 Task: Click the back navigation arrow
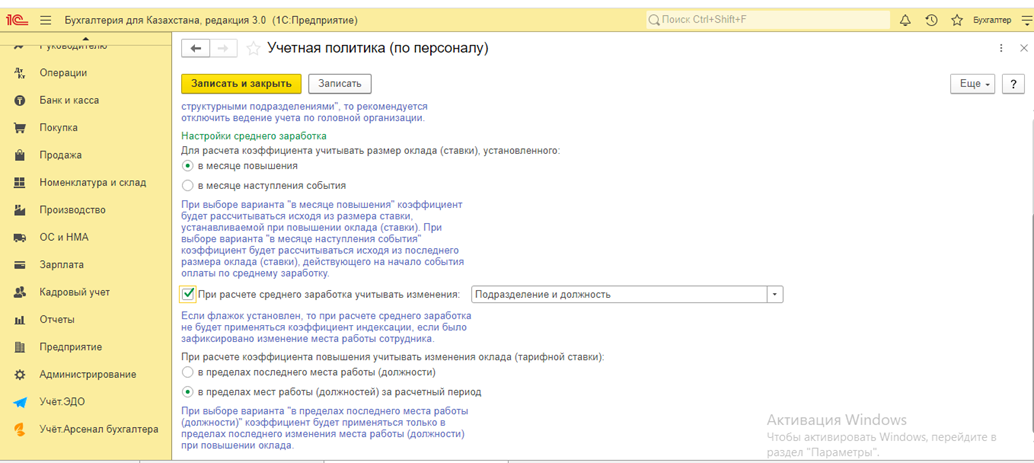[x=196, y=48]
